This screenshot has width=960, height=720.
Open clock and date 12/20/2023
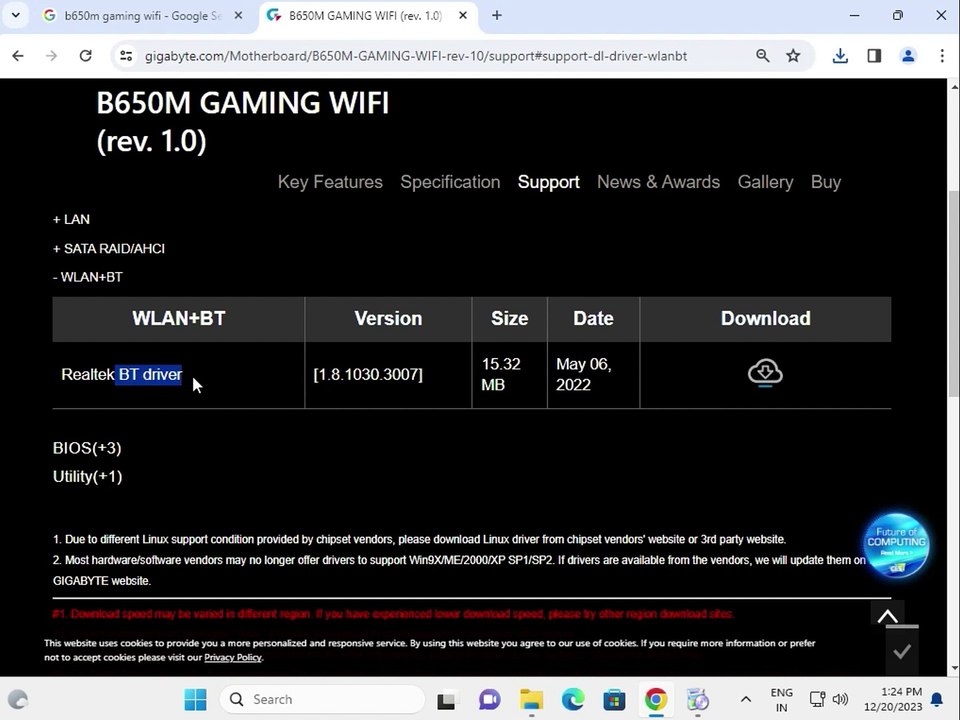[893, 699]
